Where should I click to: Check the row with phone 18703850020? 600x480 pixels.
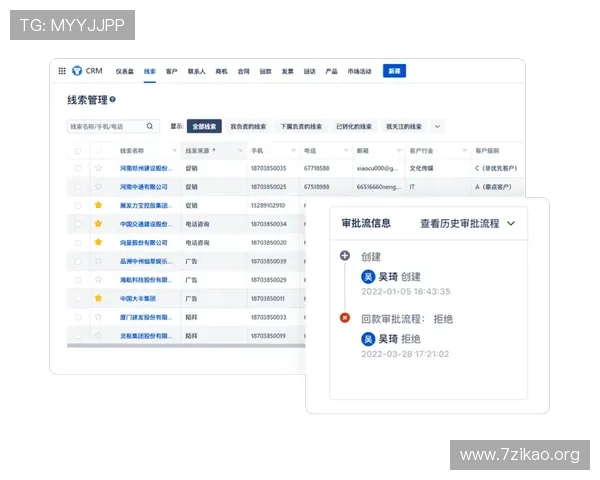(x=78, y=243)
